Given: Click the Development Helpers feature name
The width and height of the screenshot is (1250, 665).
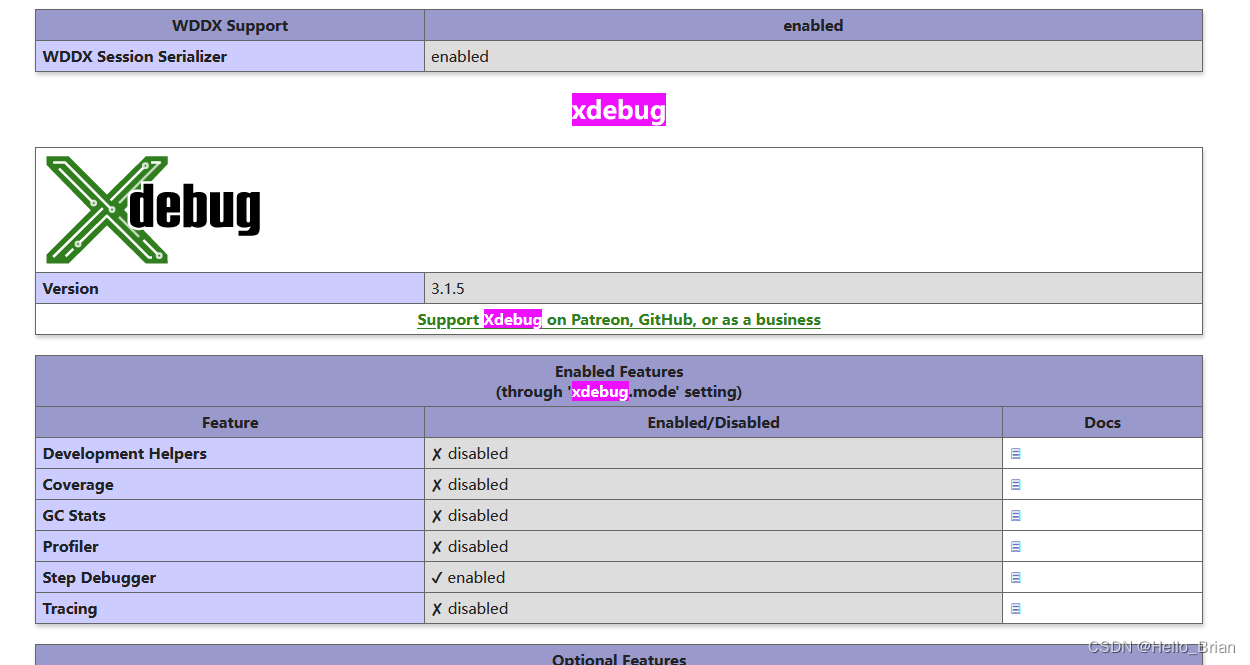Looking at the screenshot, I should (125, 454).
